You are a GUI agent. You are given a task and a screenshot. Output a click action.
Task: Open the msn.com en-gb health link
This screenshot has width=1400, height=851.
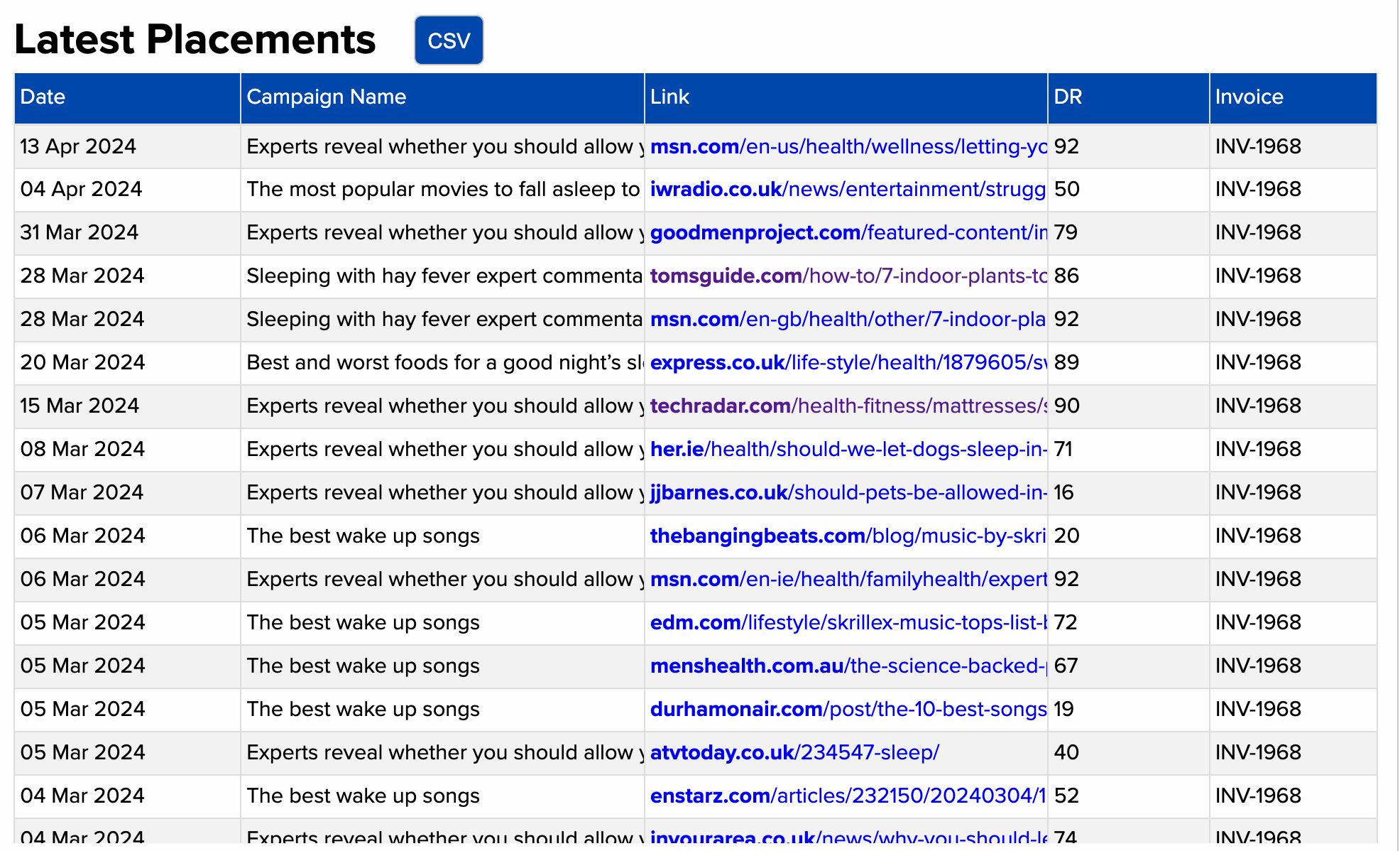point(848,319)
